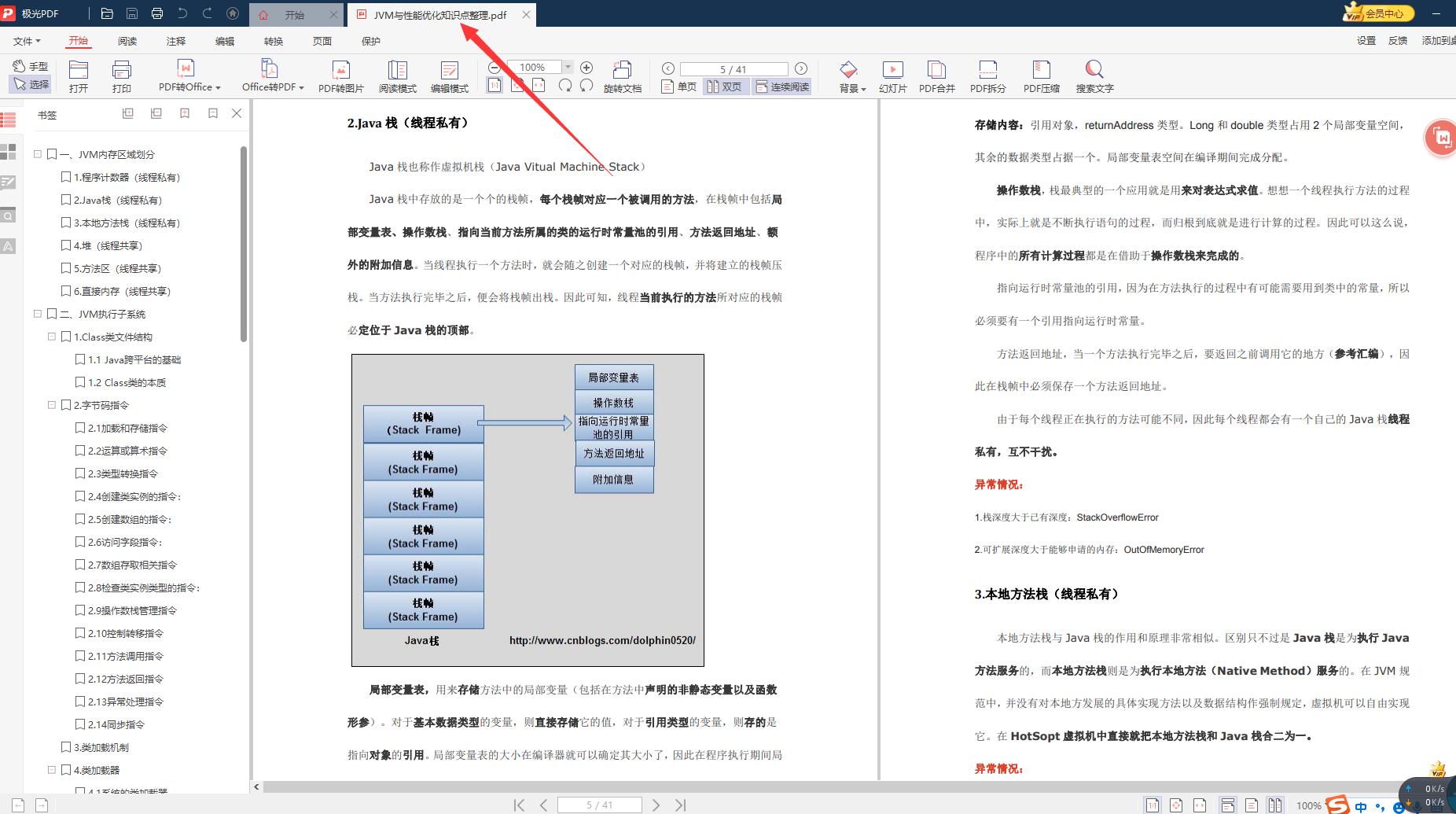Open Office转PDF dropdown
This screenshot has height=814, width=1456.
(x=272, y=76)
